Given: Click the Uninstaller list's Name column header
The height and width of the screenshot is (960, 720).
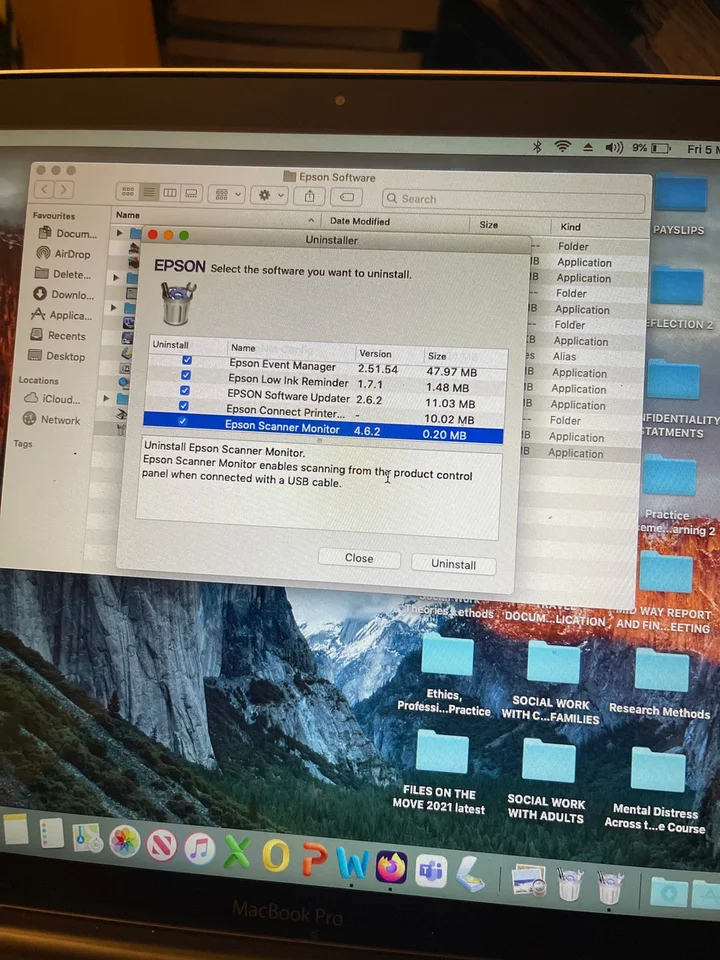Looking at the screenshot, I should 291,349.
